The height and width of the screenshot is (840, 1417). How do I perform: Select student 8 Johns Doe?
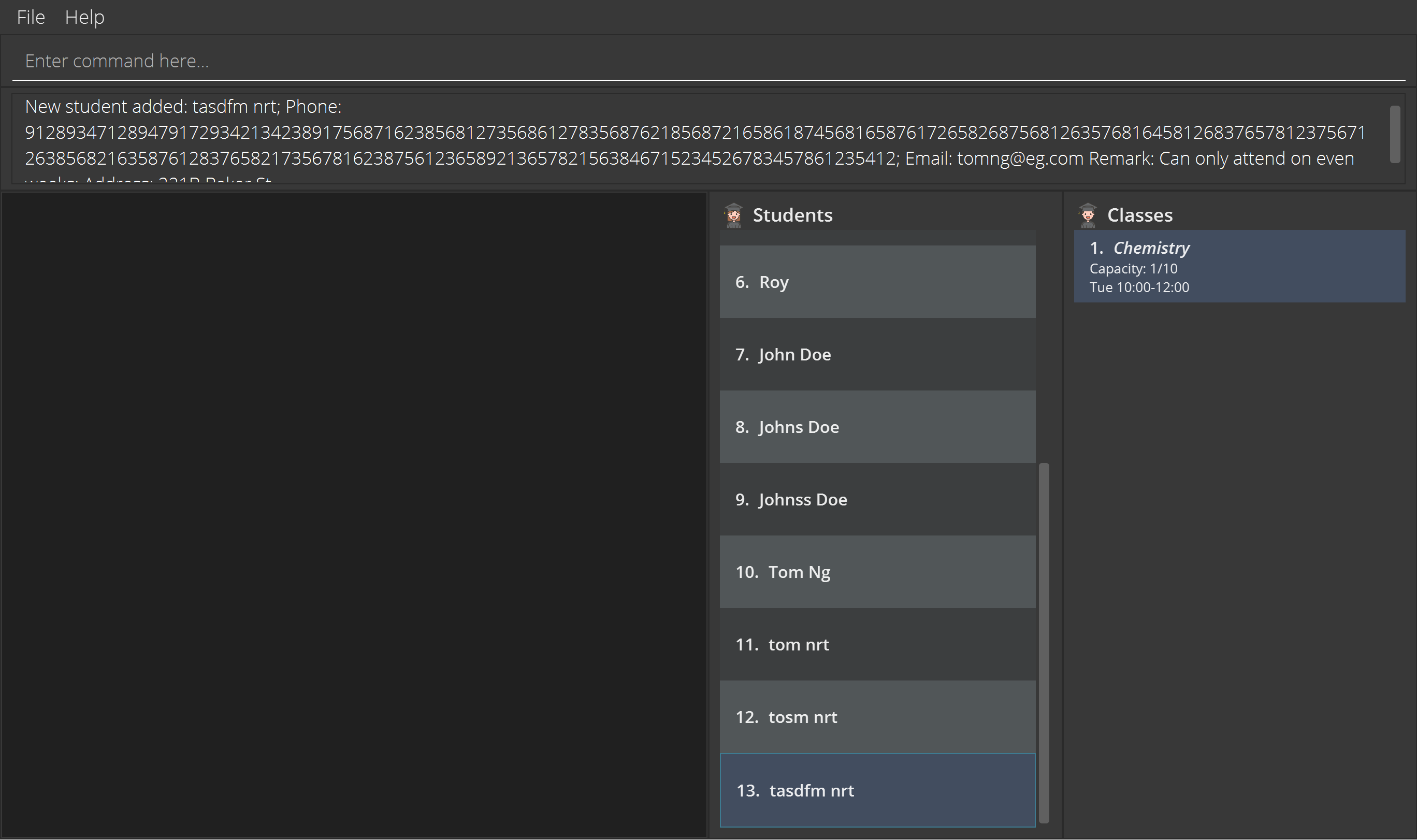(877, 427)
